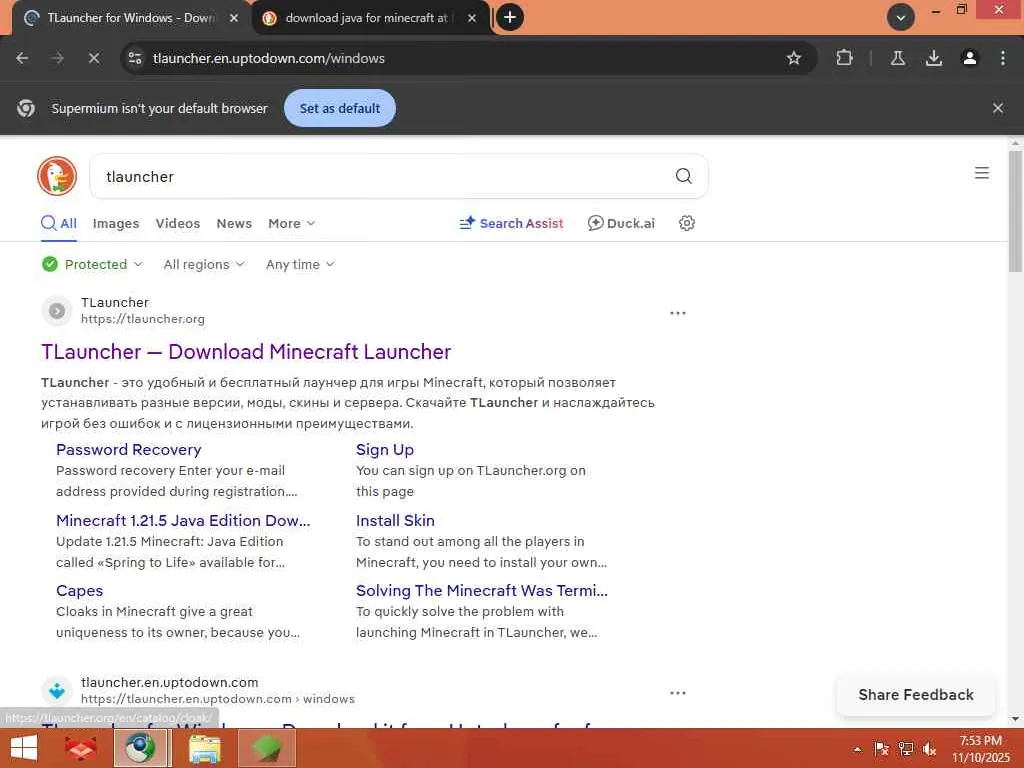This screenshot has height=768, width=1024.
Task: Open Minecraft 1.21.5 Java Edition sitelink
Action: [183, 520]
